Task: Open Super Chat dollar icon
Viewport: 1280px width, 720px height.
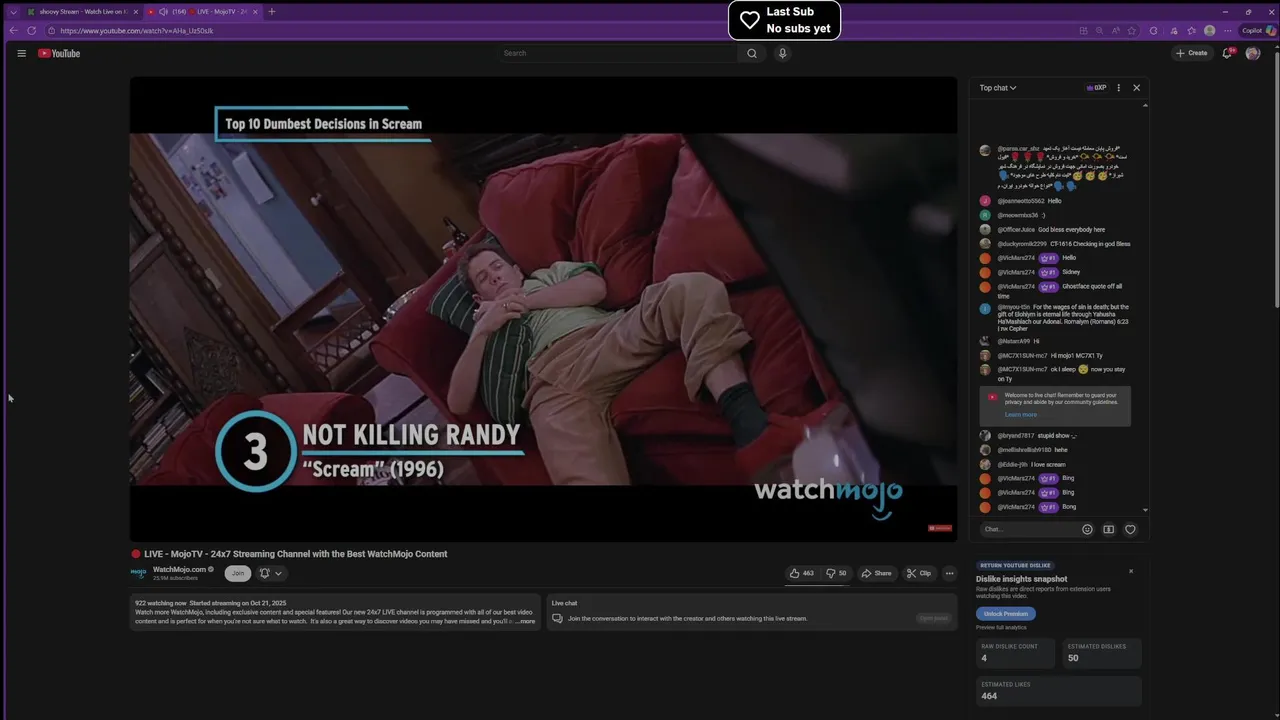Action: [x=1108, y=529]
